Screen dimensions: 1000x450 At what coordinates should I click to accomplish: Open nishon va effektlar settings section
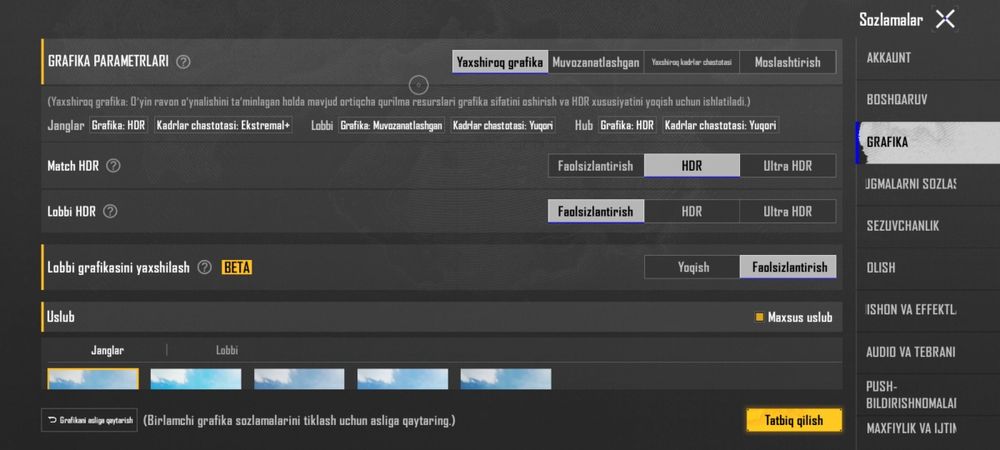928,310
